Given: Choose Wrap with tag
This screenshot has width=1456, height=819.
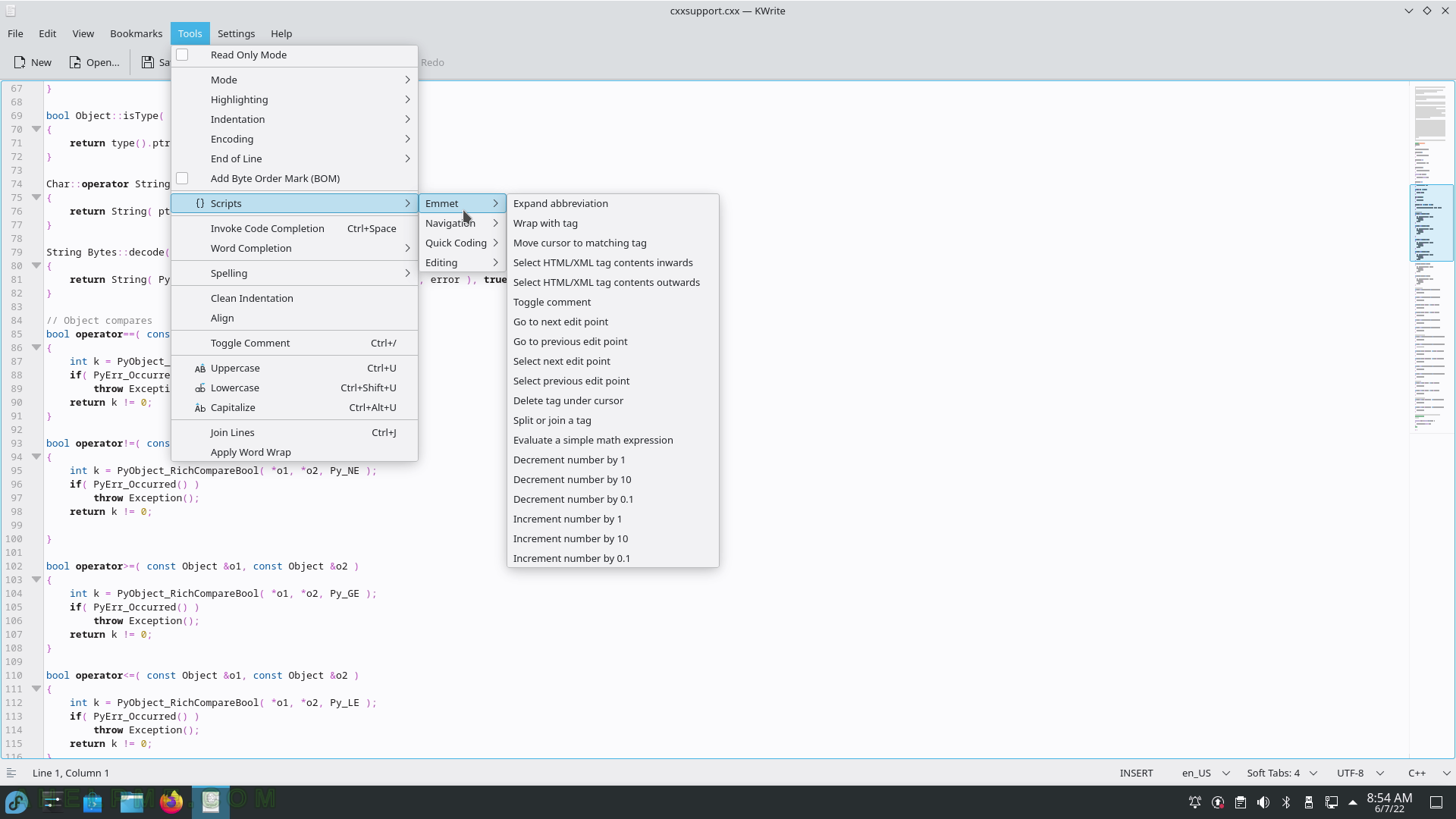Looking at the screenshot, I should coord(613,223).
